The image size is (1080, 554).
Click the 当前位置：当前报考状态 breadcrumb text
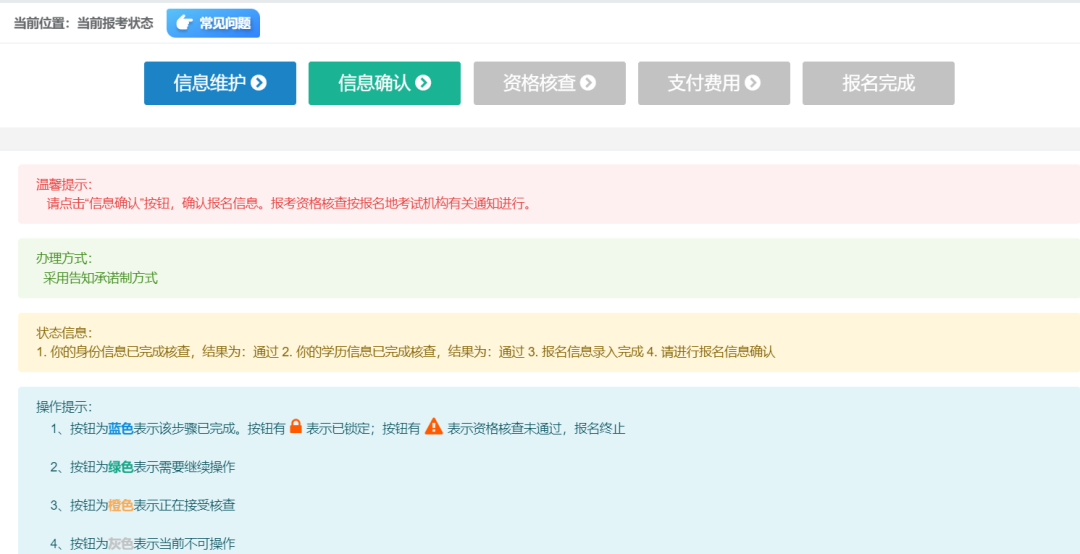click(x=83, y=23)
